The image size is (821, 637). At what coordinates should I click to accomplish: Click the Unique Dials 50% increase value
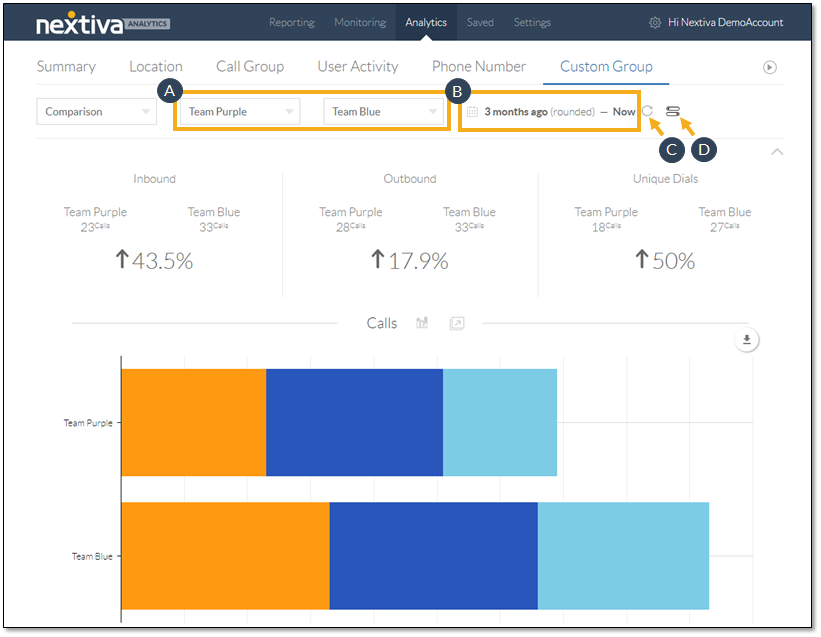[665, 260]
